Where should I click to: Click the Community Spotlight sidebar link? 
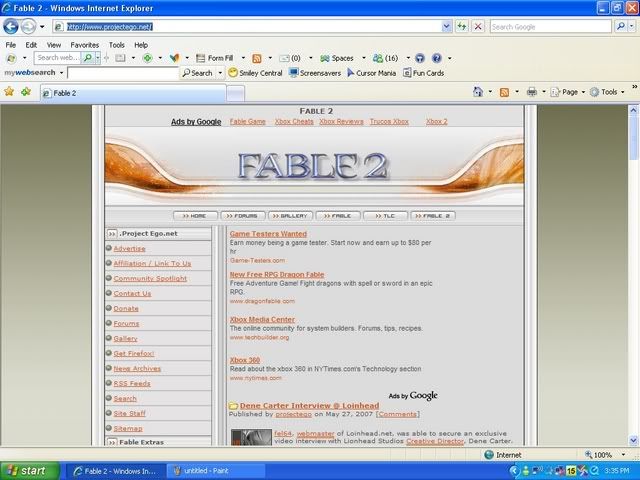pyautogui.click(x=150, y=278)
